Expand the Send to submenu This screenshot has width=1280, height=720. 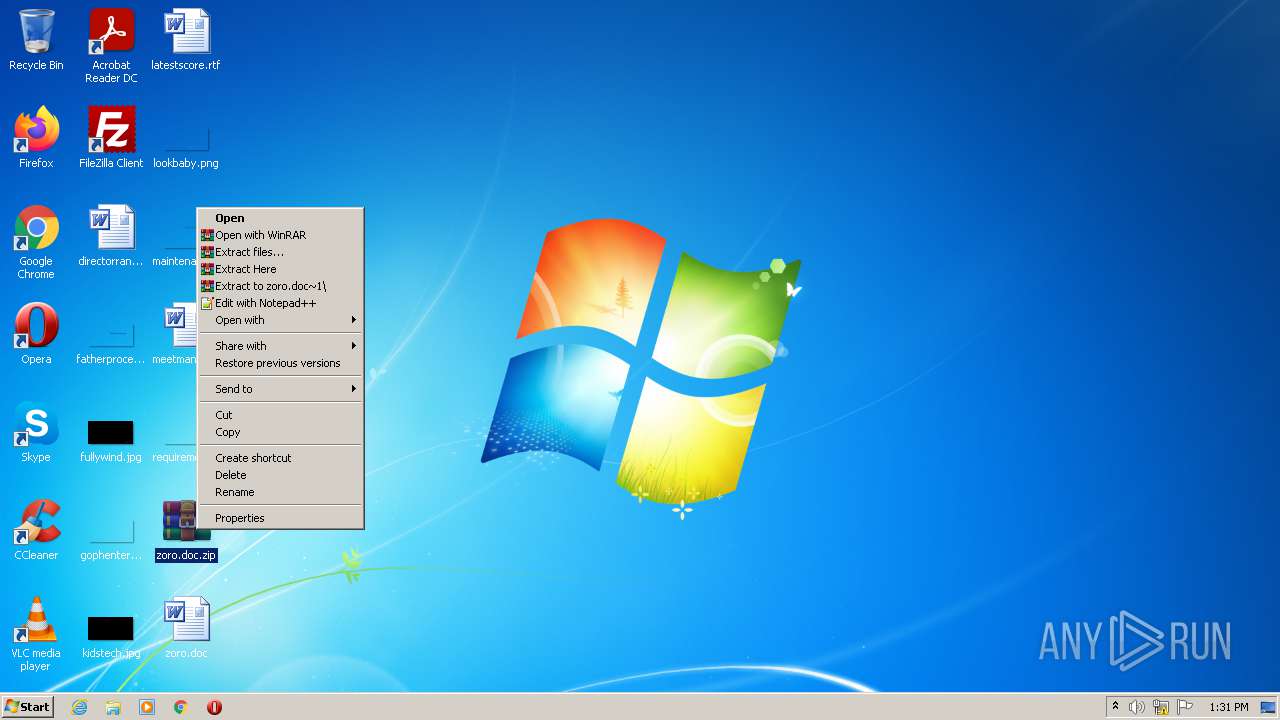[280, 389]
